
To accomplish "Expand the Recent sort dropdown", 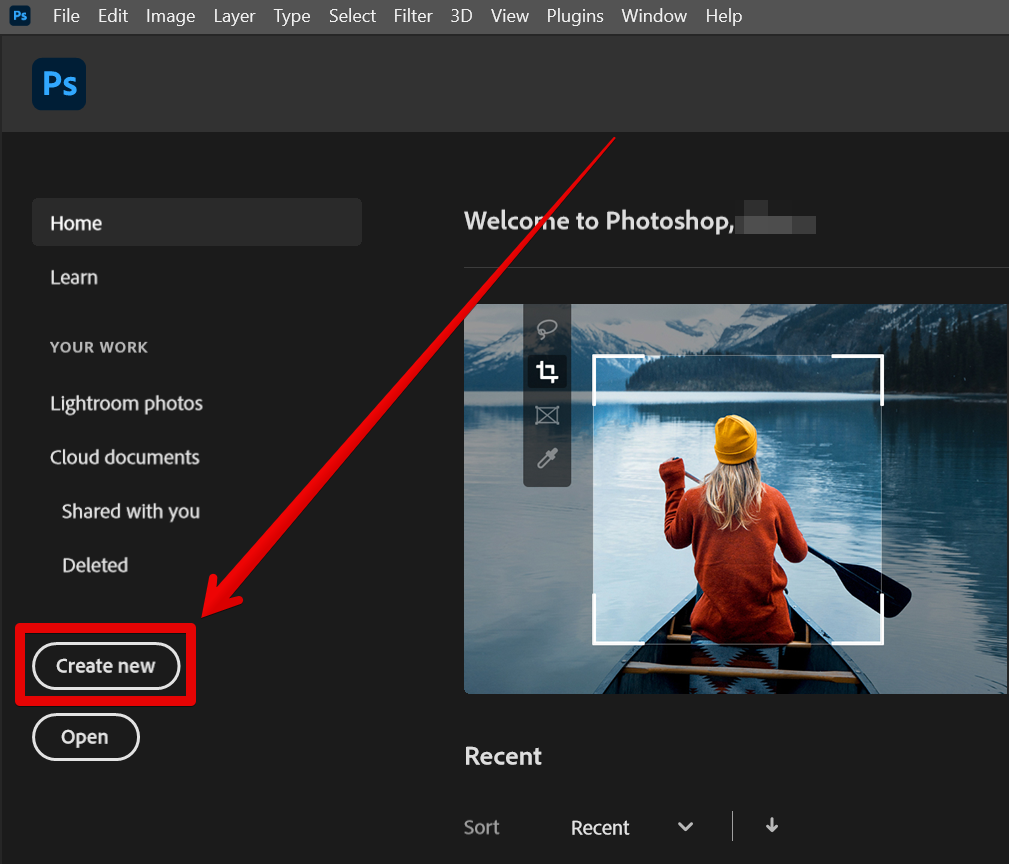I will (631, 827).
